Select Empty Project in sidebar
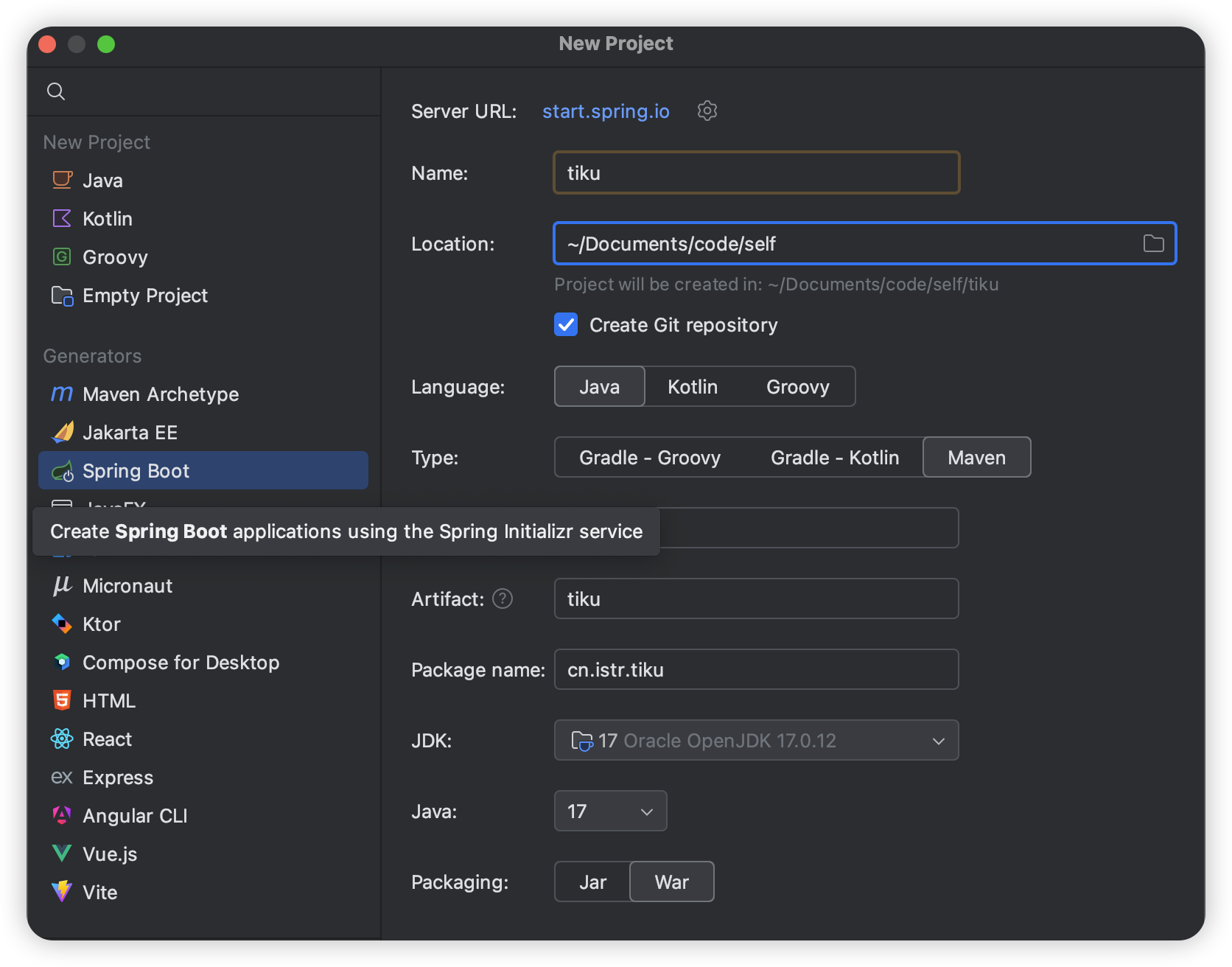 [x=144, y=296]
